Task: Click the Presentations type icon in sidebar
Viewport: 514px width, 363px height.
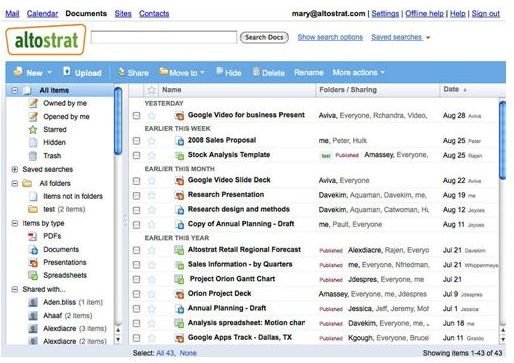Action: click(33, 262)
